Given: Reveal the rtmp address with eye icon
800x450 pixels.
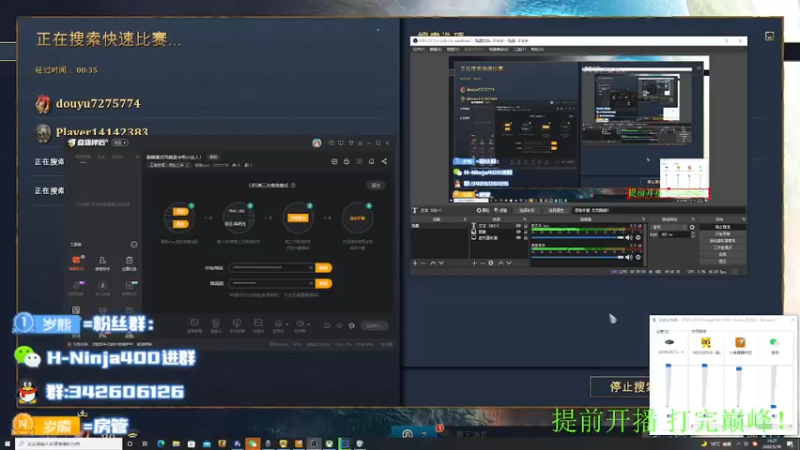Looking at the screenshot, I should (x=311, y=268).
